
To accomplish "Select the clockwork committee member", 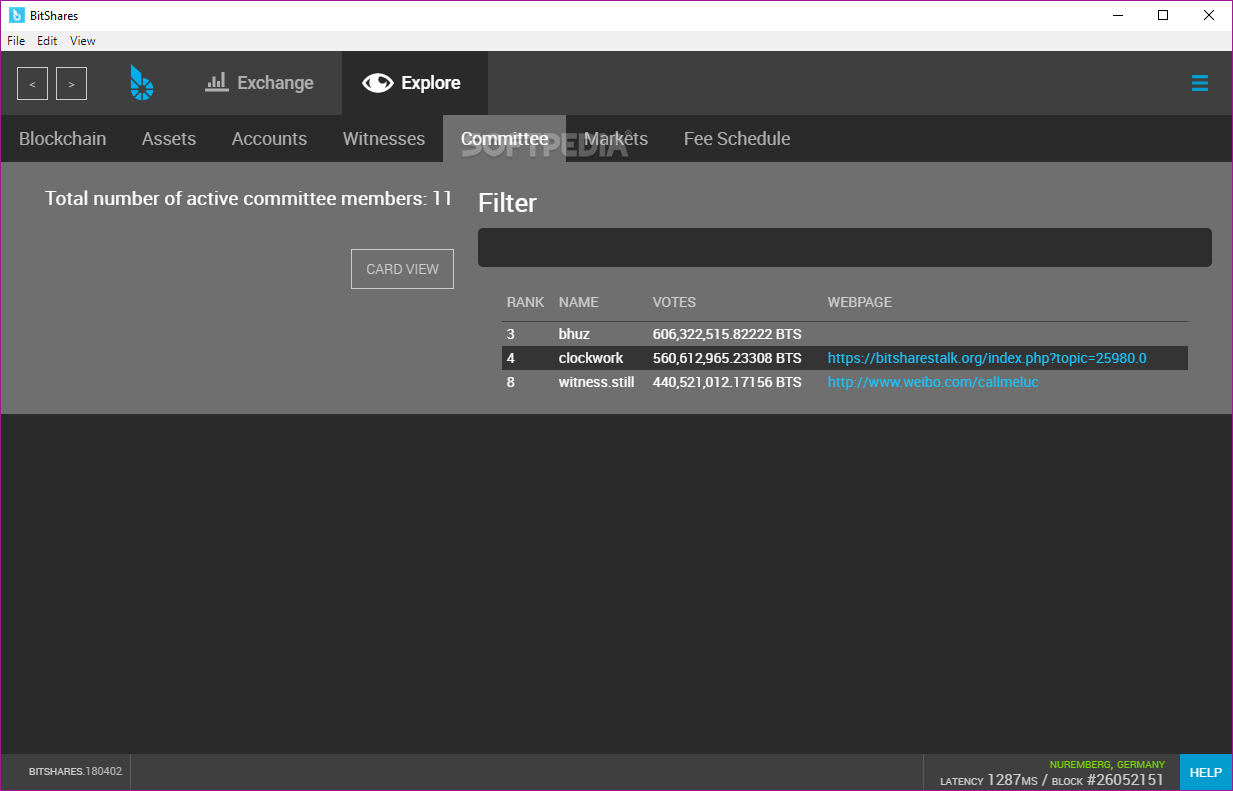I will (591, 358).
